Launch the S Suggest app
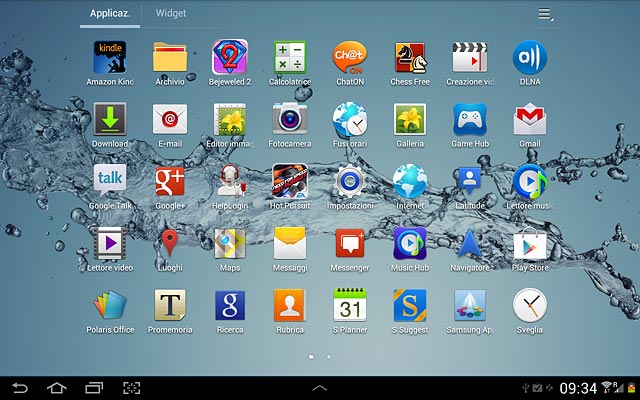Screen dimensions: 640x400 (x=410, y=311)
